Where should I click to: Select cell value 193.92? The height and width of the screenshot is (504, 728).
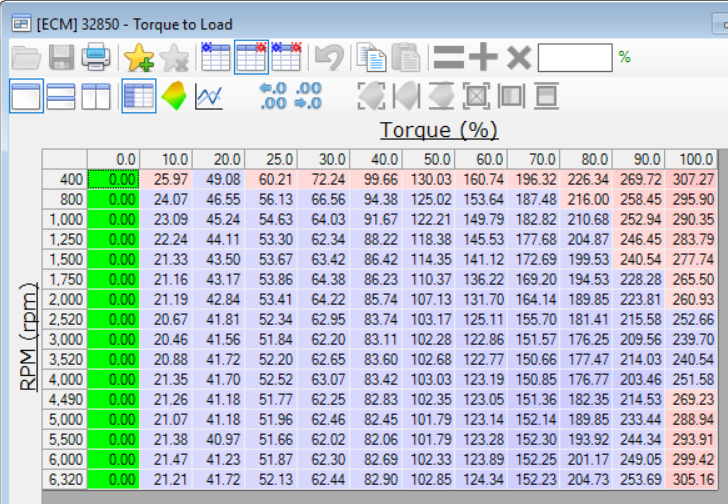point(586,439)
